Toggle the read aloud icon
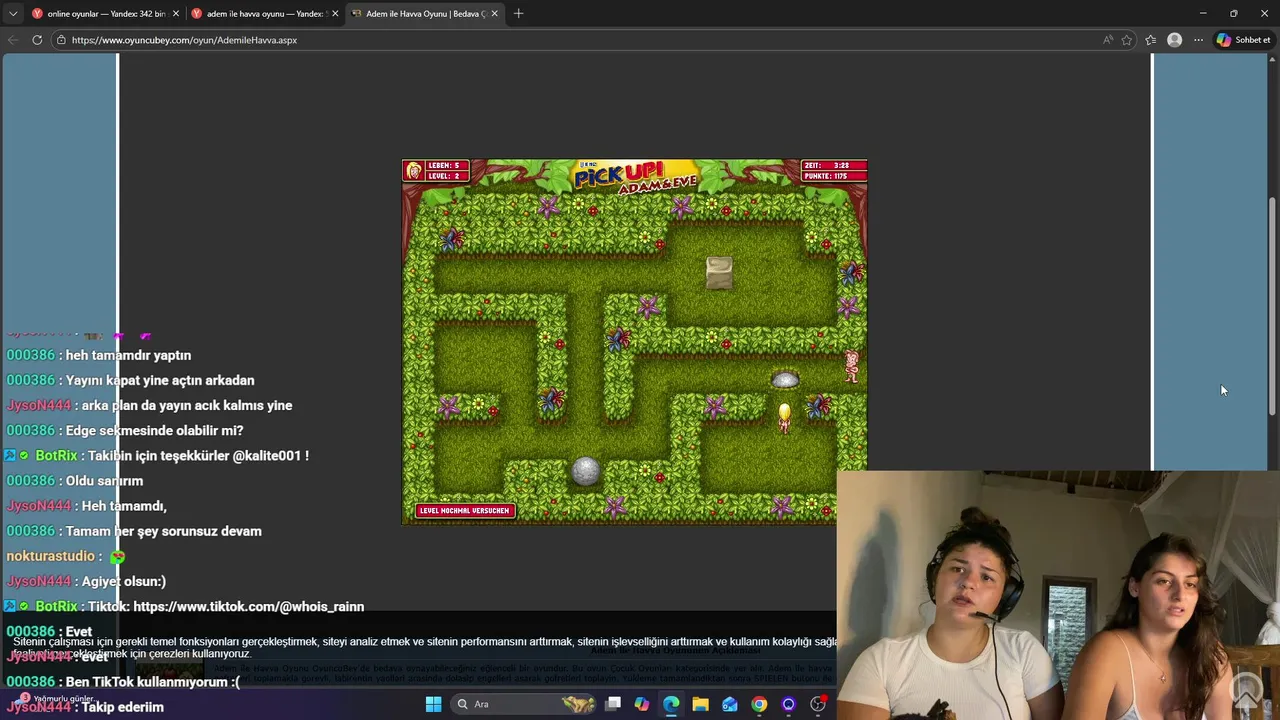The width and height of the screenshot is (1280, 720). (1107, 40)
